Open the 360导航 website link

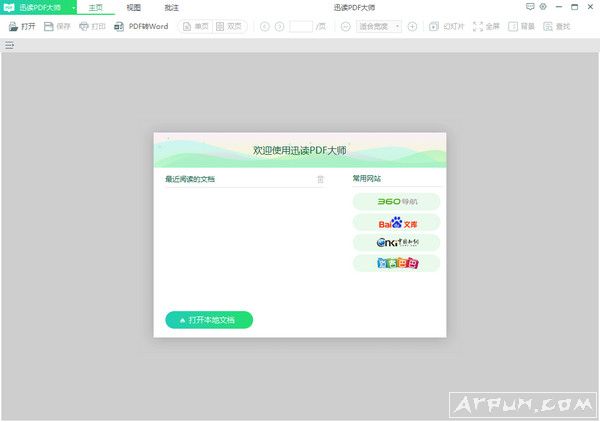point(396,202)
